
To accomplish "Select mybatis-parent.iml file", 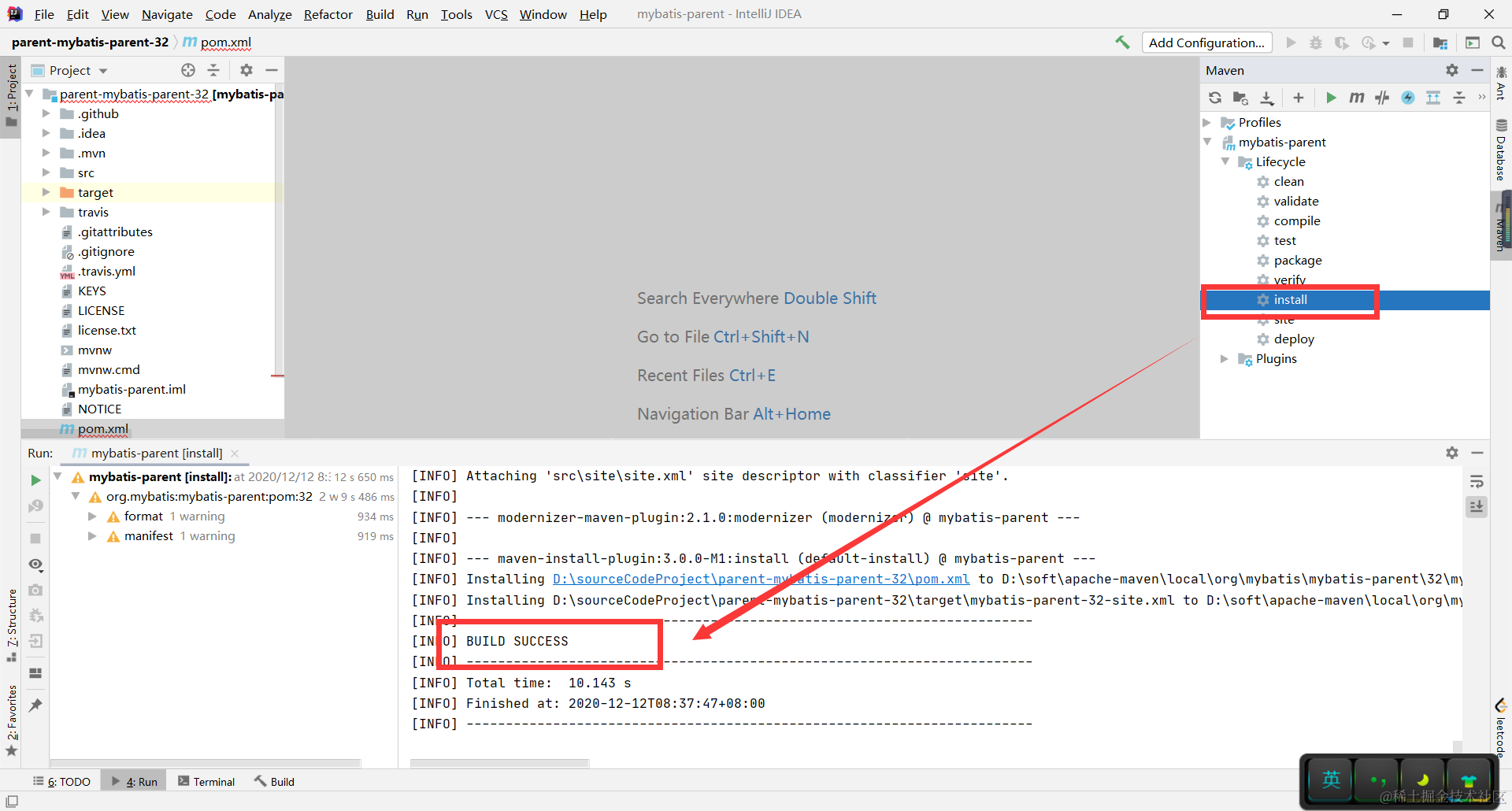I will [132, 390].
